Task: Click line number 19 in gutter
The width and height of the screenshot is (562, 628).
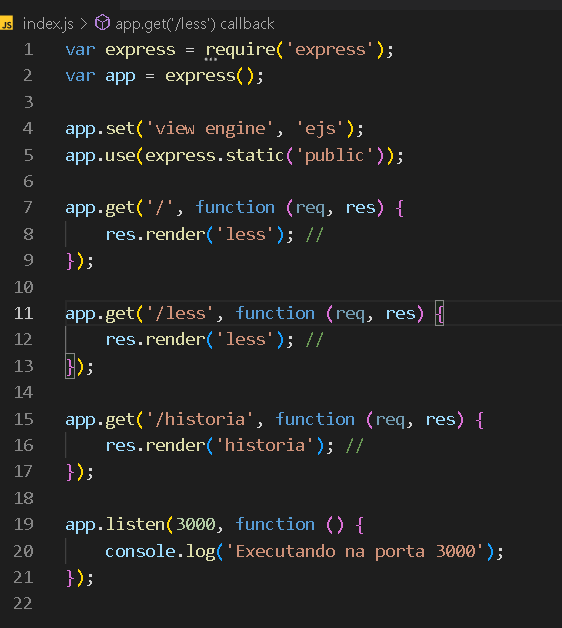Action: pos(24,524)
